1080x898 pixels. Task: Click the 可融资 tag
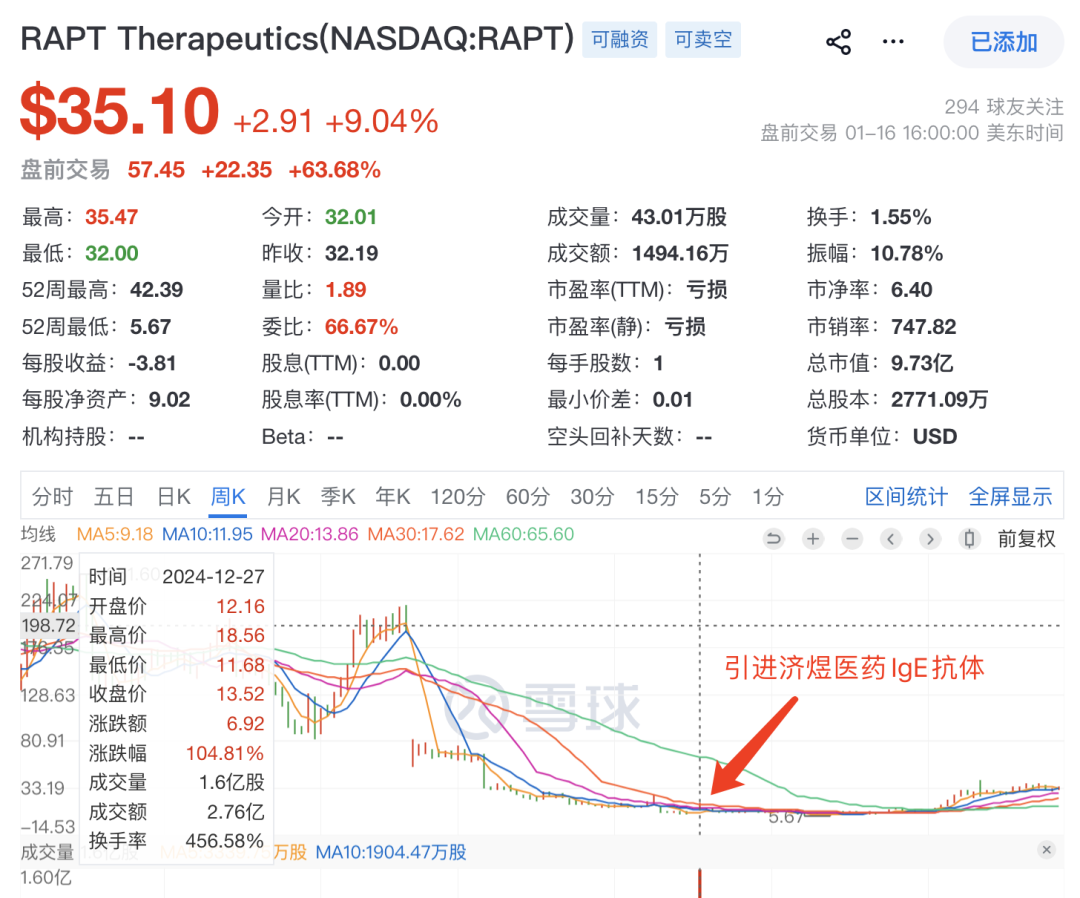[619, 39]
